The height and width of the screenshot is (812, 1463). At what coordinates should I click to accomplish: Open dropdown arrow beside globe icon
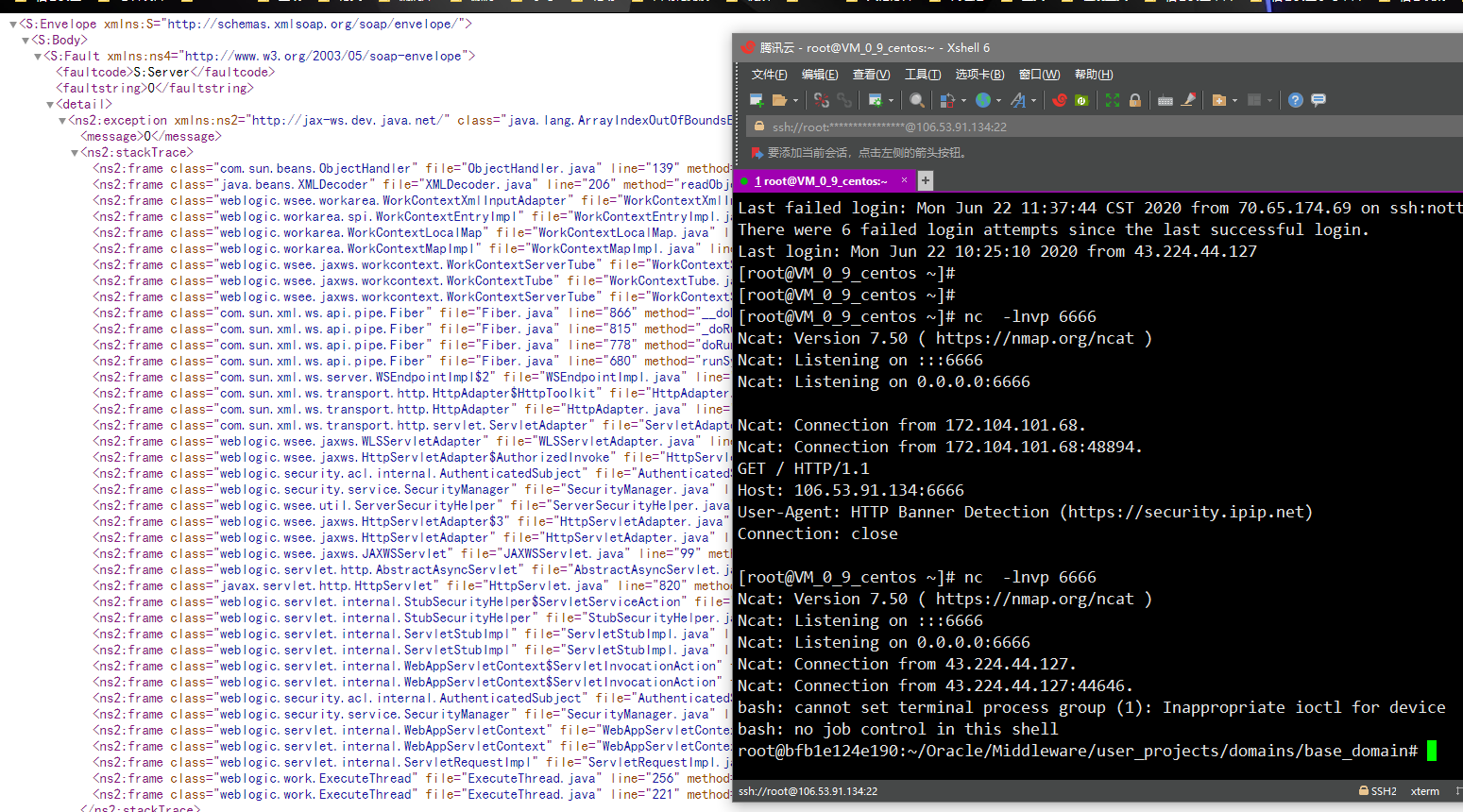pyautogui.click(x=998, y=100)
